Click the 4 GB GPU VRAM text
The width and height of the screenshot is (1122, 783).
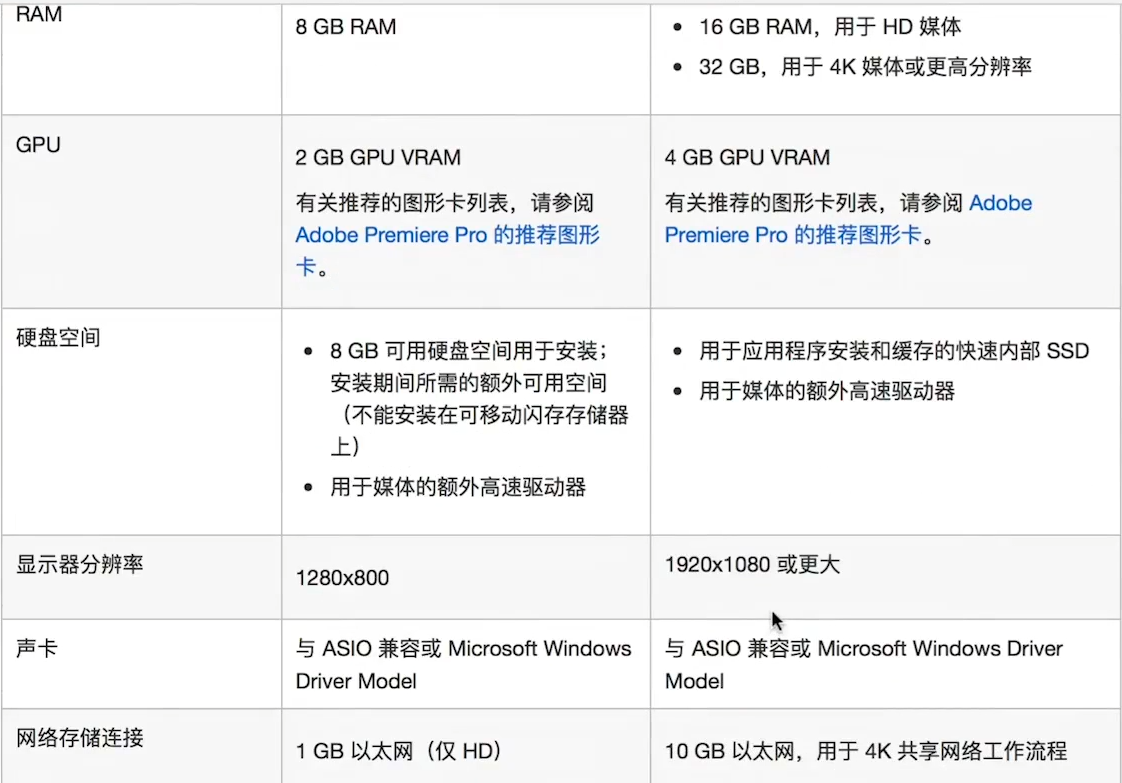coord(747,158)
